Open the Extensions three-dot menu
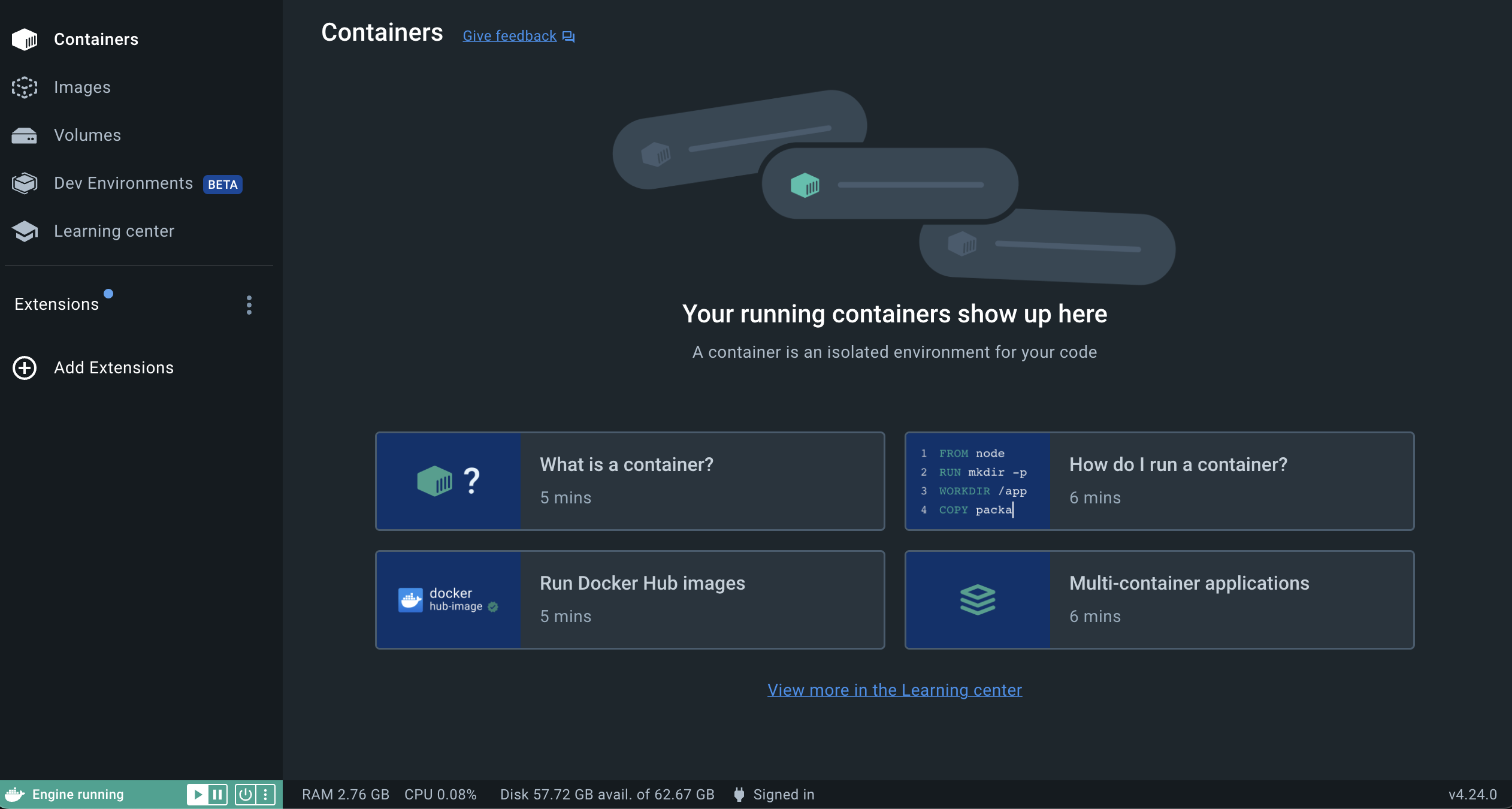The width and height of the screenshot is (1512, 809). coord(249,305)
